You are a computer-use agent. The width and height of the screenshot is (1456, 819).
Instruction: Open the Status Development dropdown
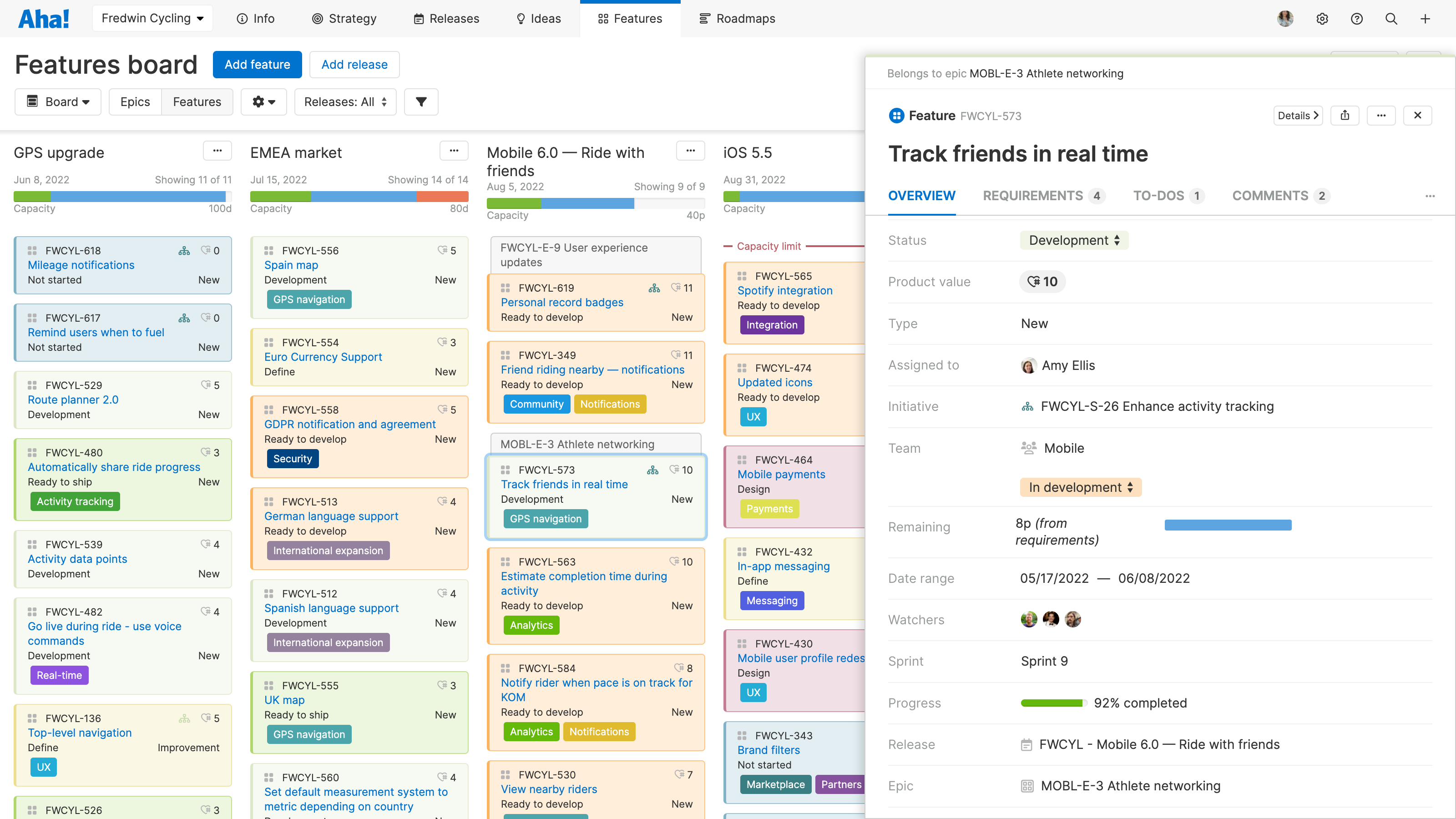click(x=1073, y=240)
